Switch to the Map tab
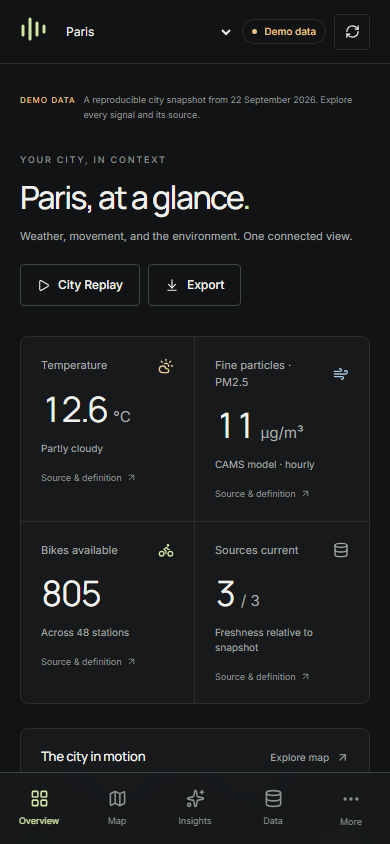This screenshot has width=390, height=844. 117,807
